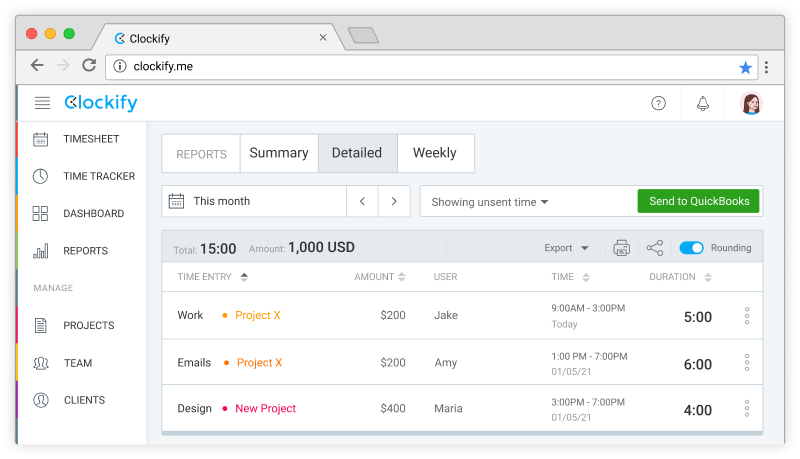Open the hamburger sidebar menu
Screen dimensions: 800x459
click(42, 103)
